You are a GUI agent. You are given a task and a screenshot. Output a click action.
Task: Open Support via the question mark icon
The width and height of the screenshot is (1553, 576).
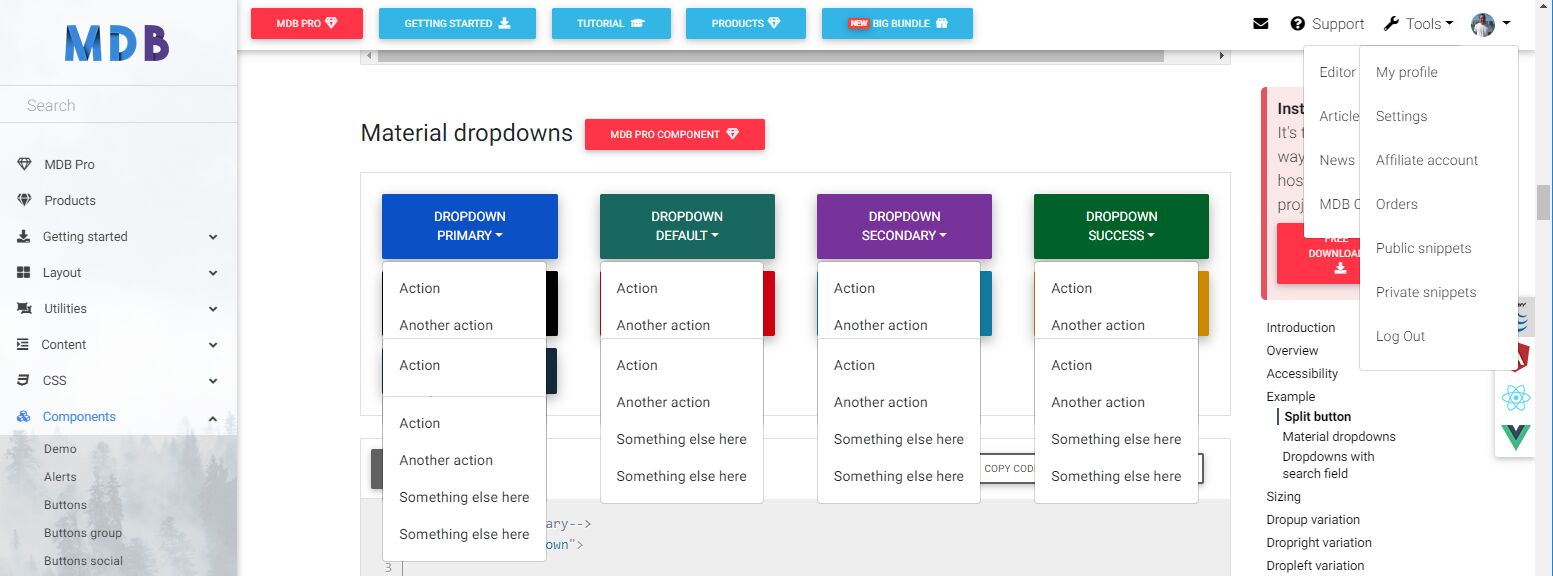point(1298,24)
